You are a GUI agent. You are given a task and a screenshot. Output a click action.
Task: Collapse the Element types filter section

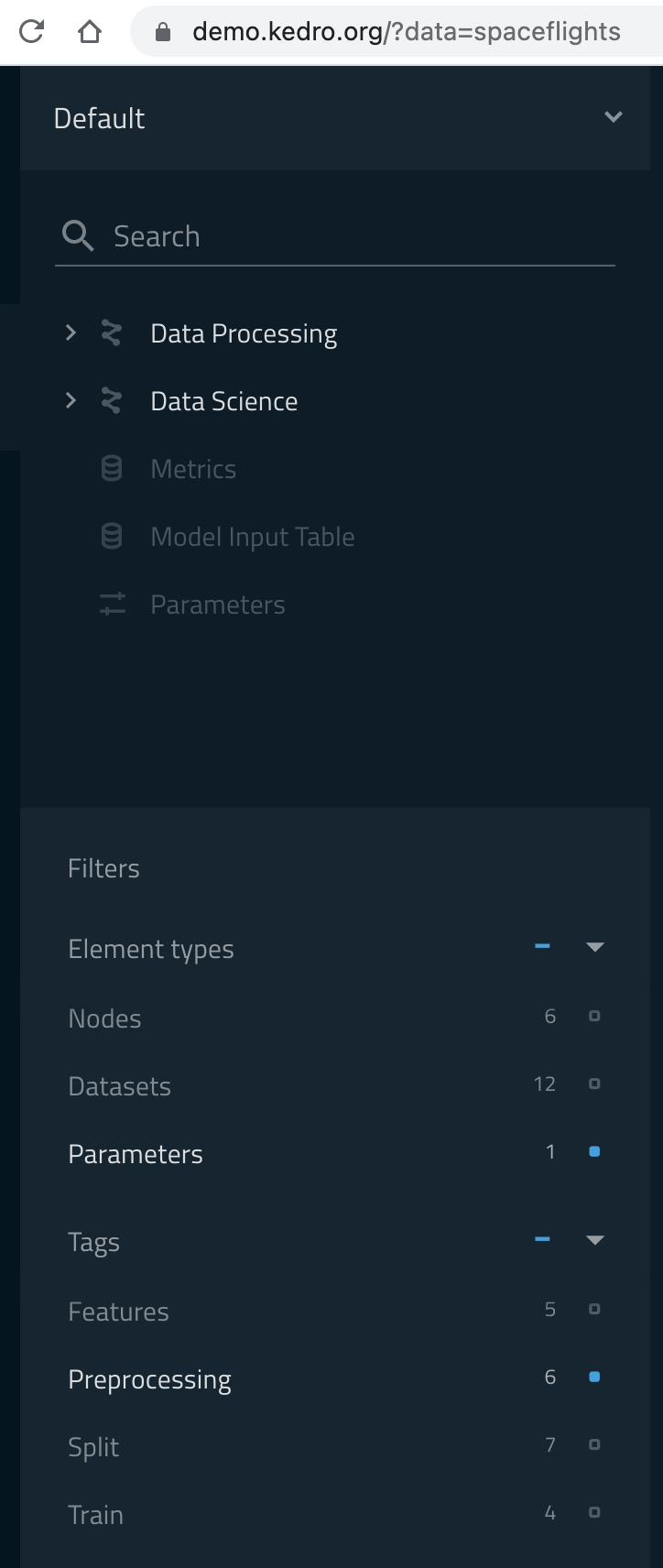(x=595, y=948)
